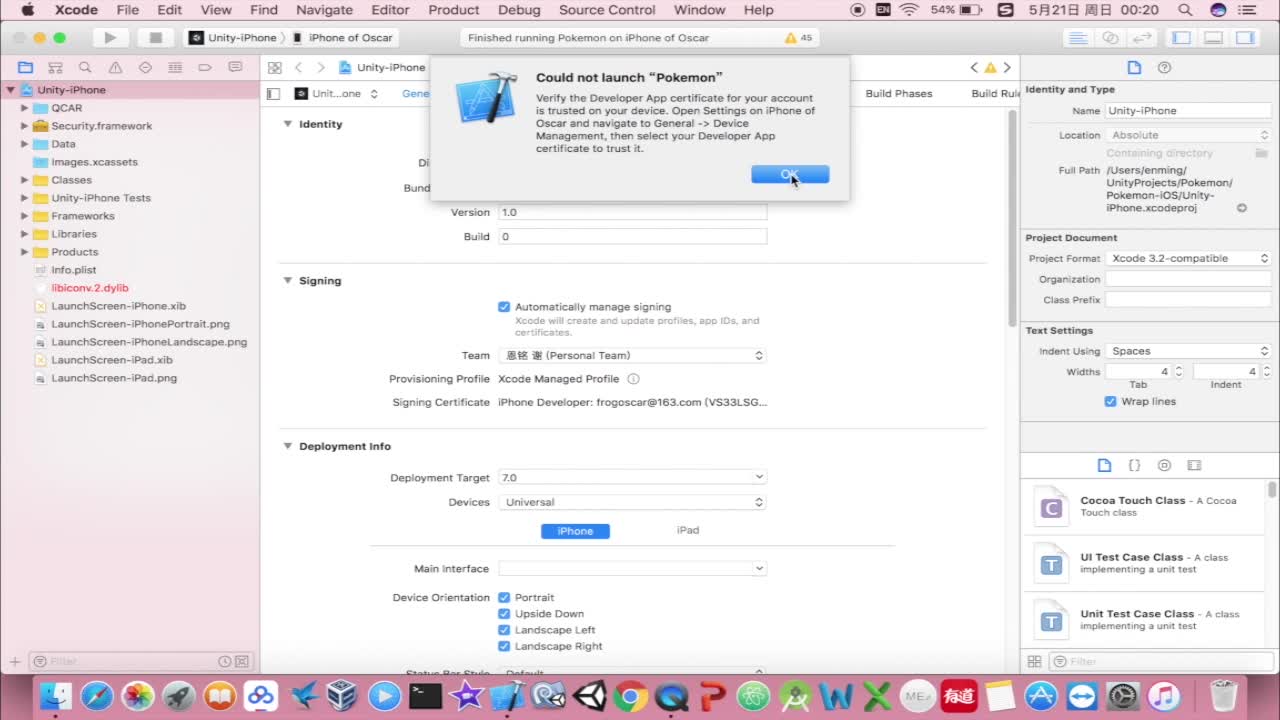Show the File Template library icon
Viewport: 1280px width, 720px height.
coord(1104,466)
